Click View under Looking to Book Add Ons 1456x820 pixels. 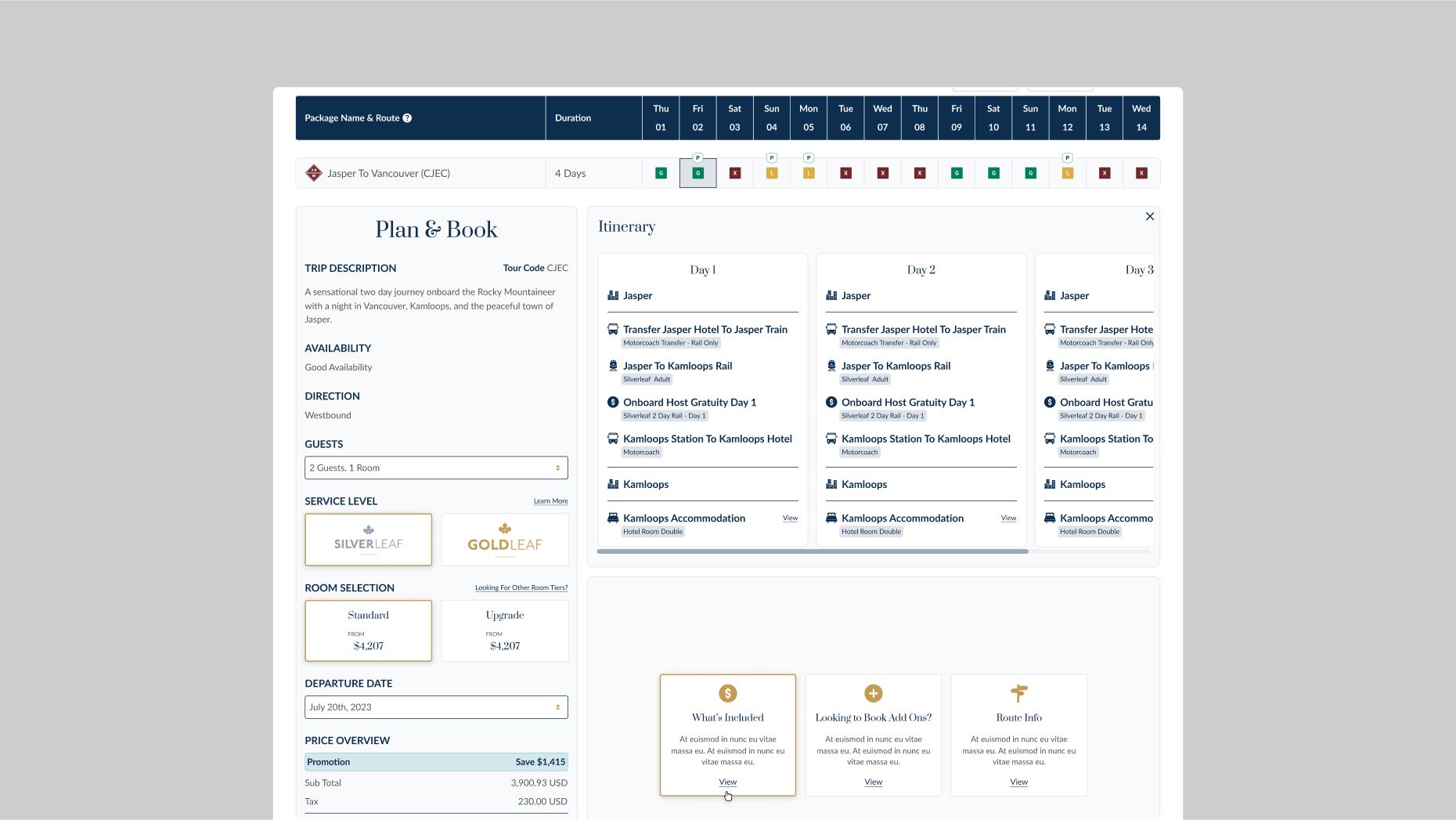point(874,782)
